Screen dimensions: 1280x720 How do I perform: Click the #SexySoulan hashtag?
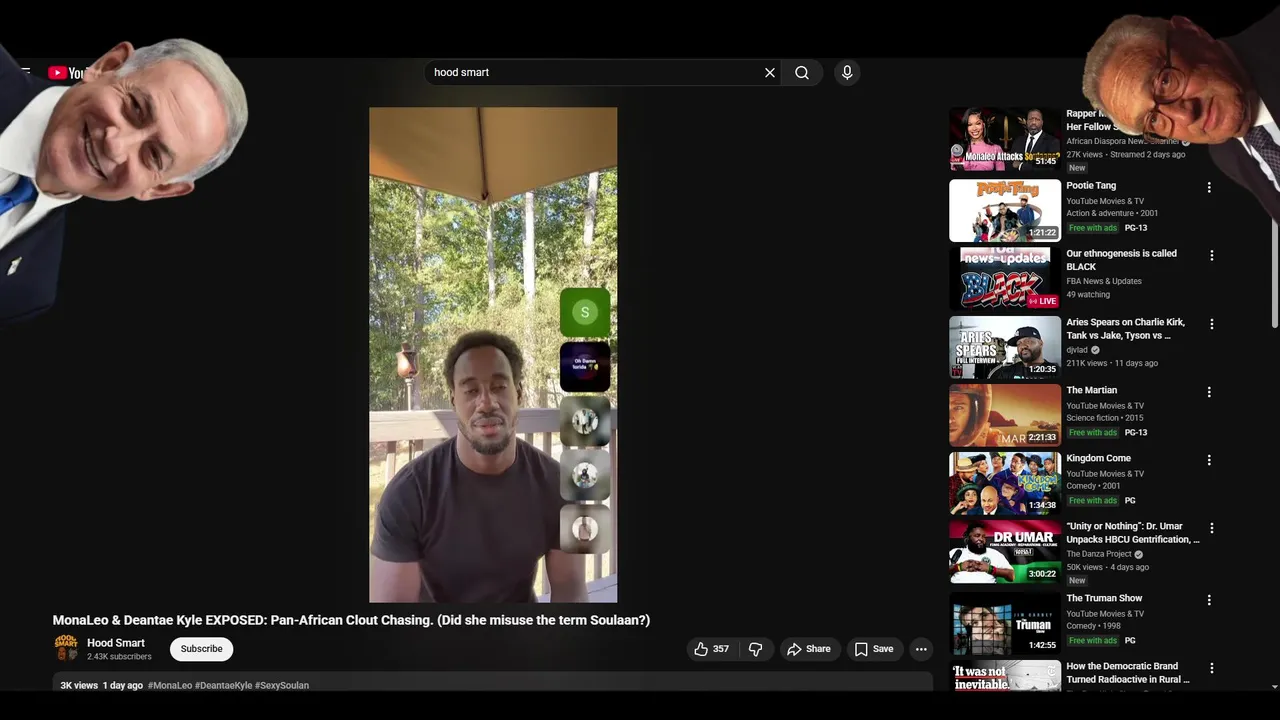point(282,686)
